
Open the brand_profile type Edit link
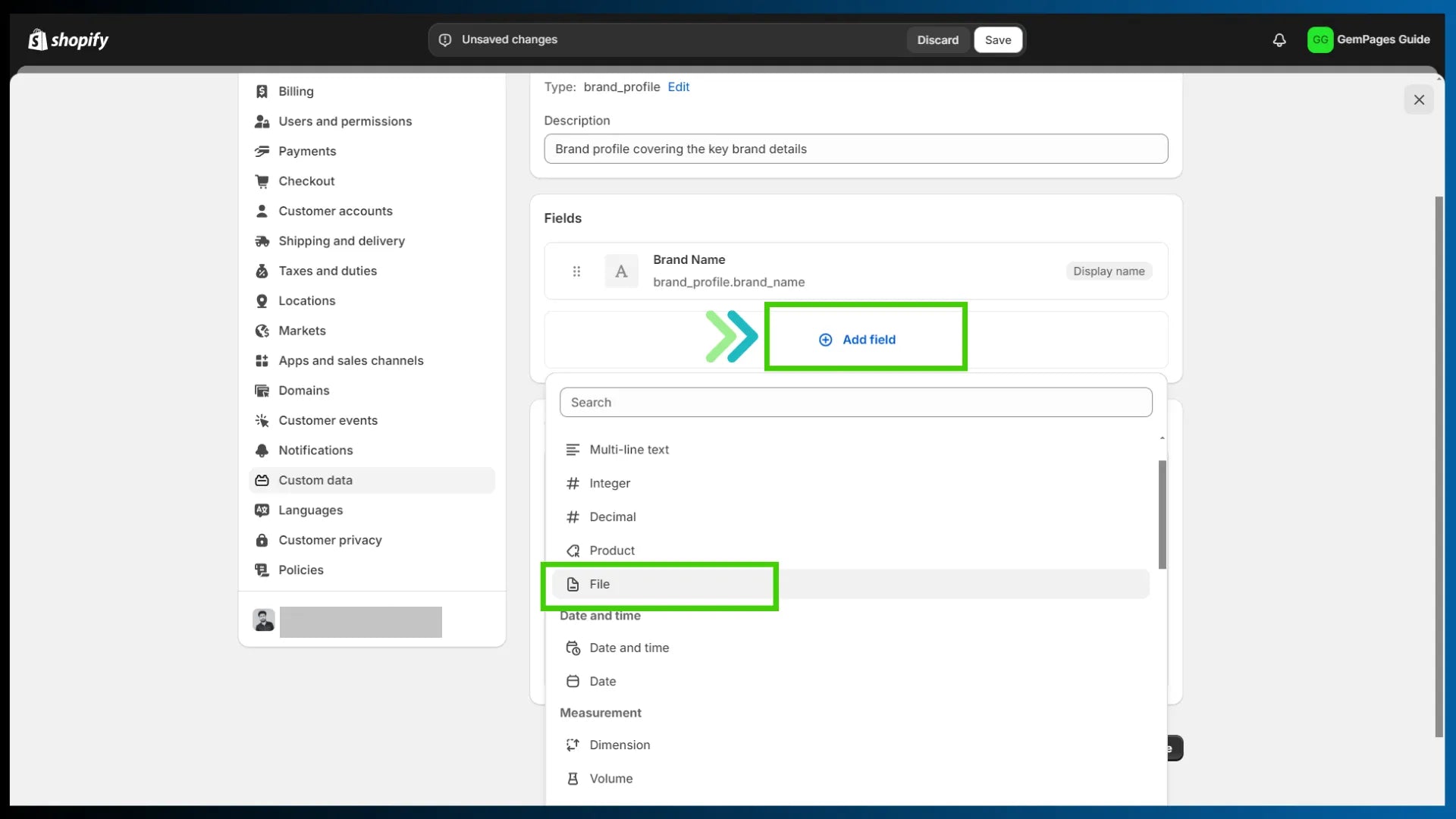(x=678, y=86)
